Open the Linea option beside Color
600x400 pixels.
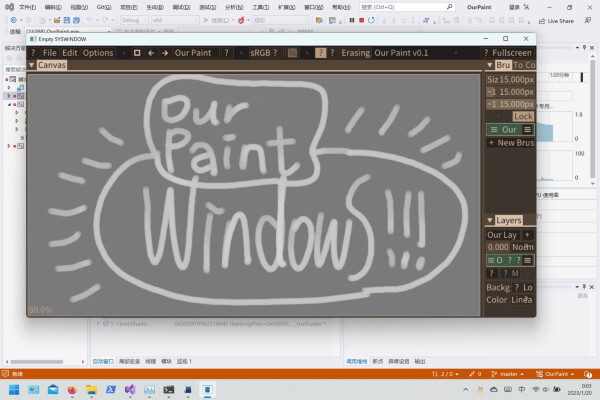click(x=522, y=300)
